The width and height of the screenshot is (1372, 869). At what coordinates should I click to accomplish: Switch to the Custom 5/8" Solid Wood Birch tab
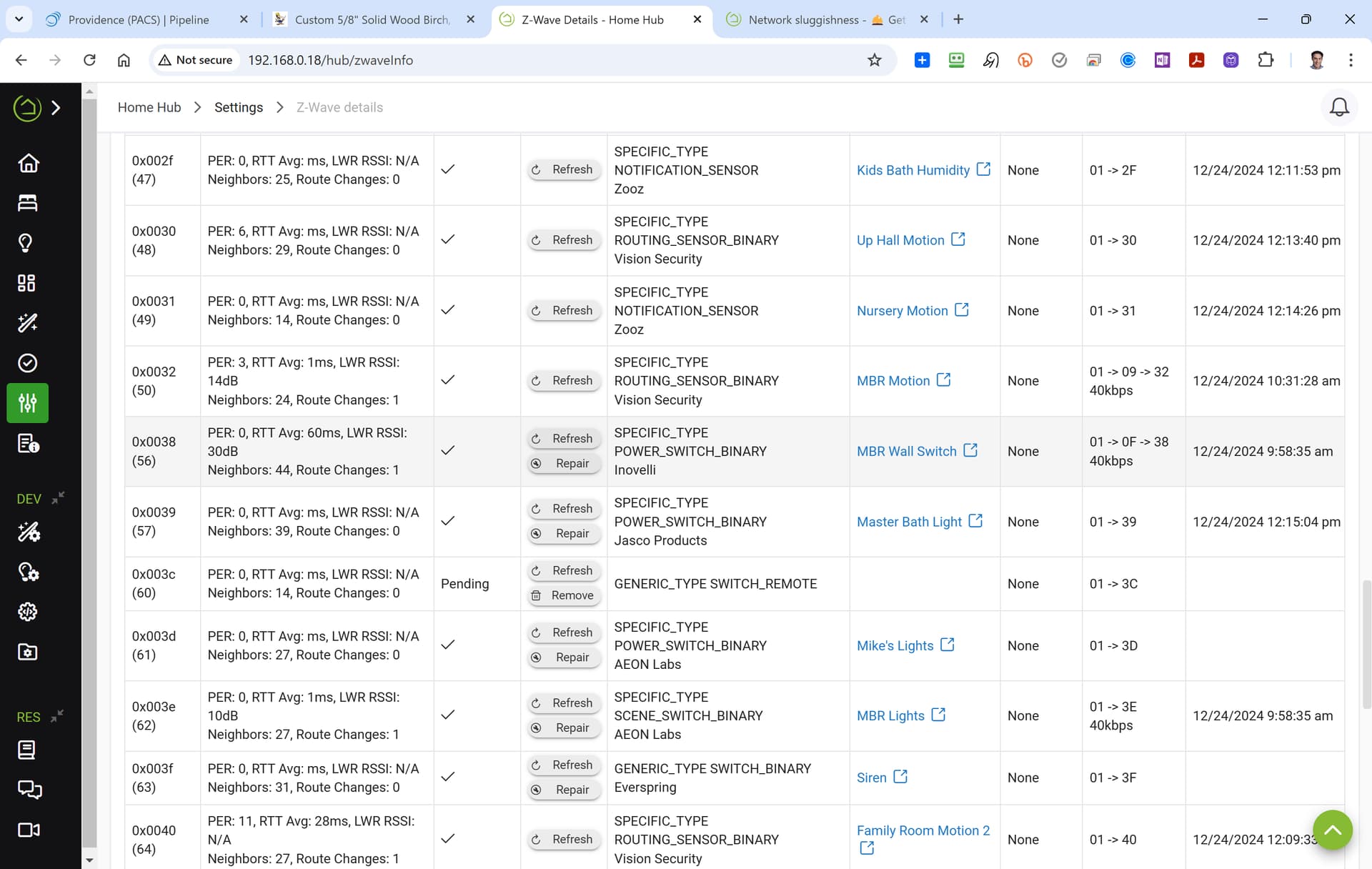tap(372, 20)
